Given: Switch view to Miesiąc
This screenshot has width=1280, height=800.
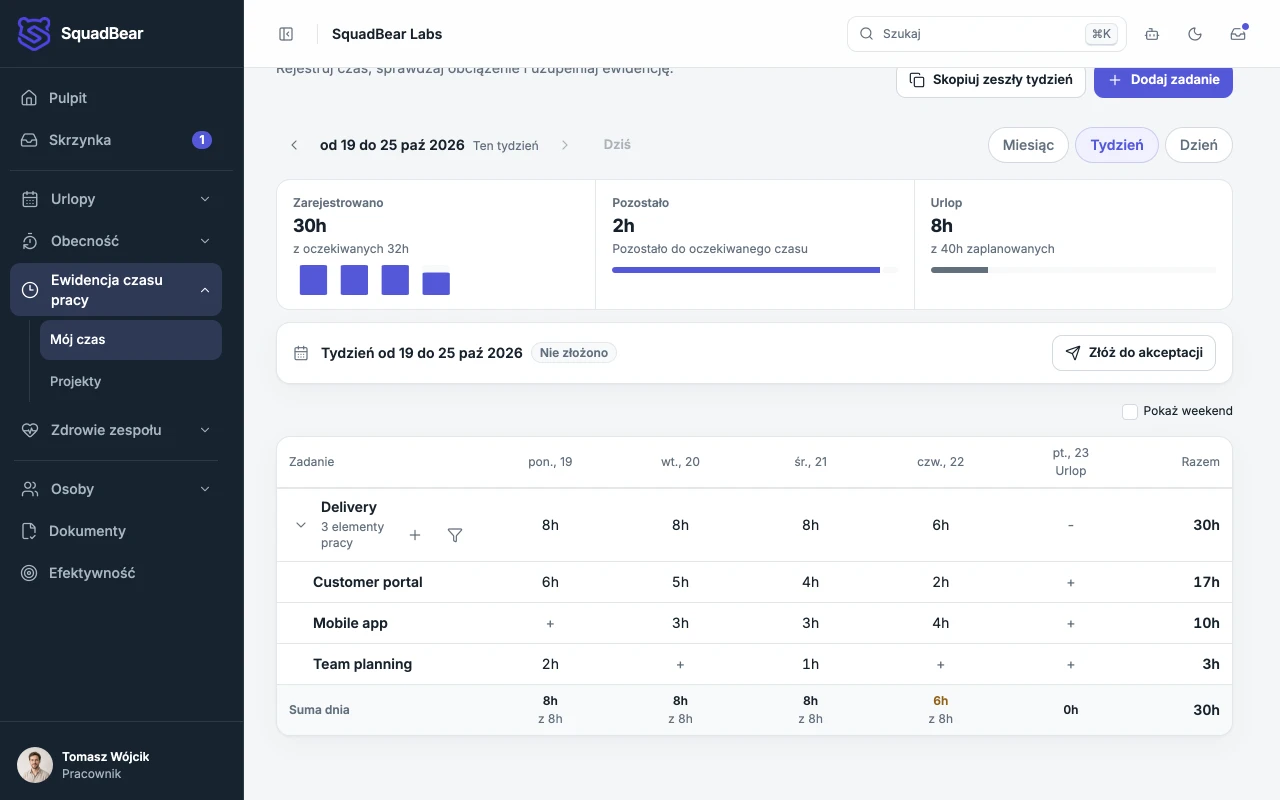Looking at the screenshot, I should [1028, 145].
